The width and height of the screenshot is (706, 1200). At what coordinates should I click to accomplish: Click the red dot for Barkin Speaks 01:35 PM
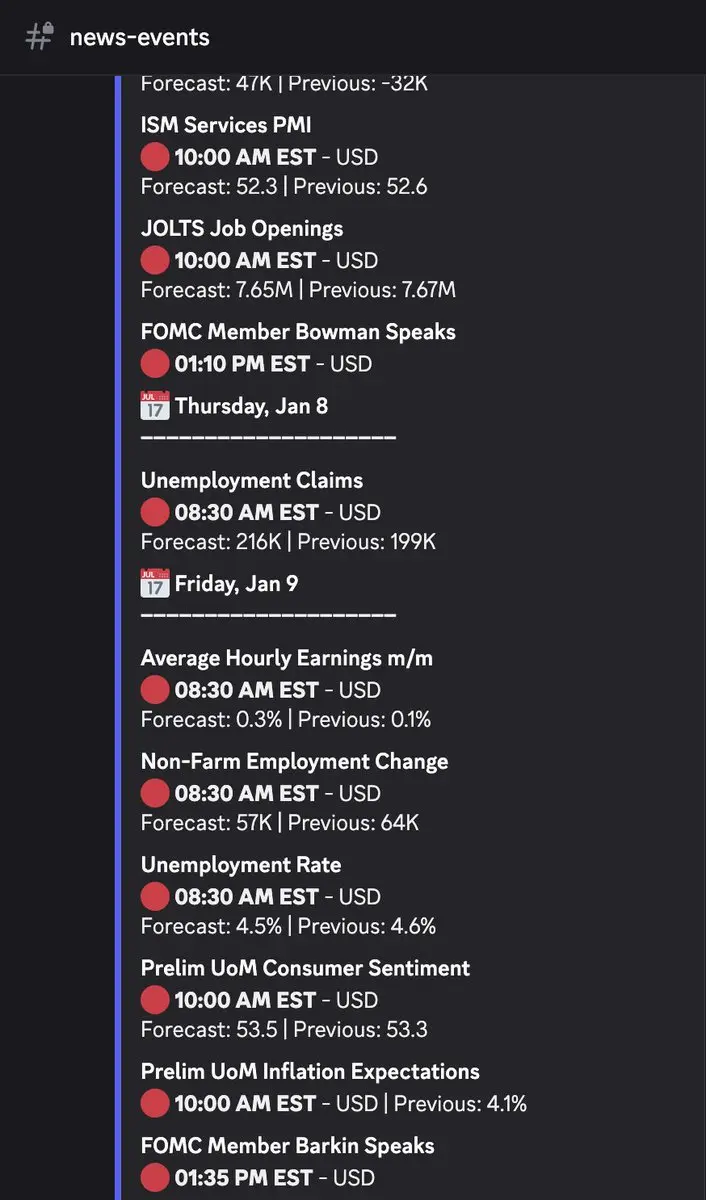[155, 1177]
